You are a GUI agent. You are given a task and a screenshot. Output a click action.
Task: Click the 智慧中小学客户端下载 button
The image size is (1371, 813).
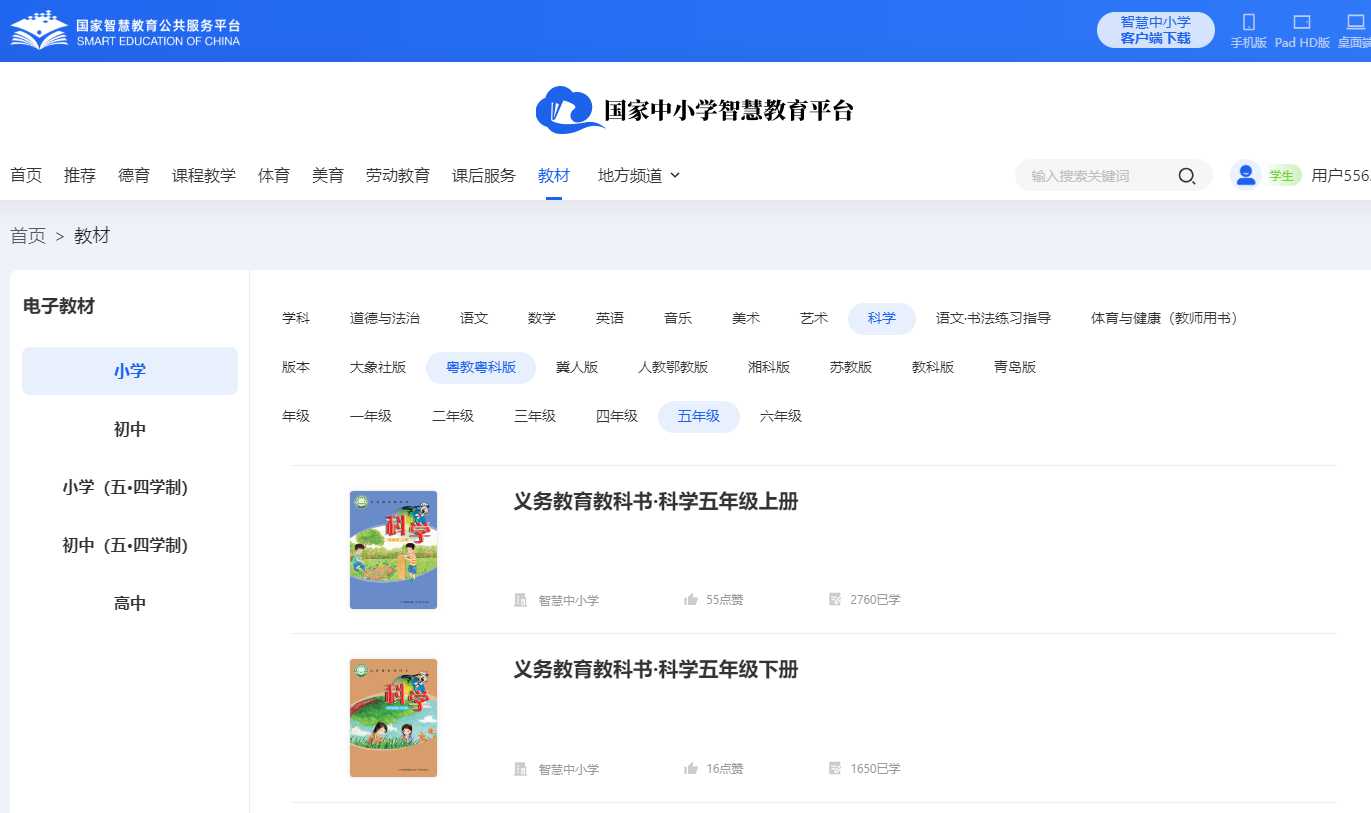[1156, 30]
